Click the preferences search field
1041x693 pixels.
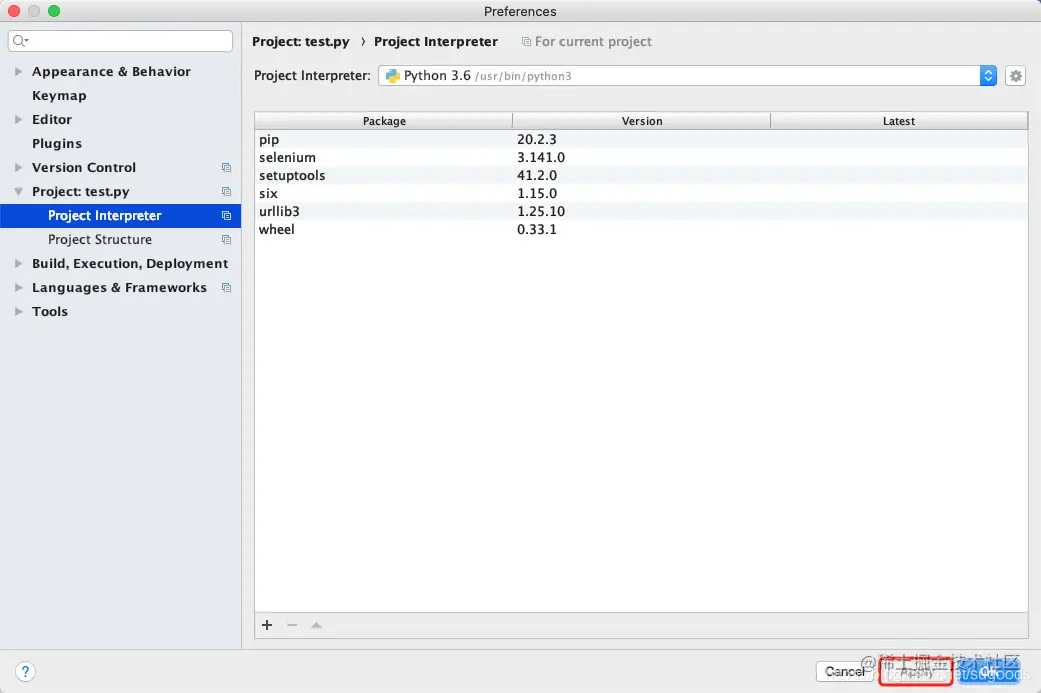click(x=120, y=40)
